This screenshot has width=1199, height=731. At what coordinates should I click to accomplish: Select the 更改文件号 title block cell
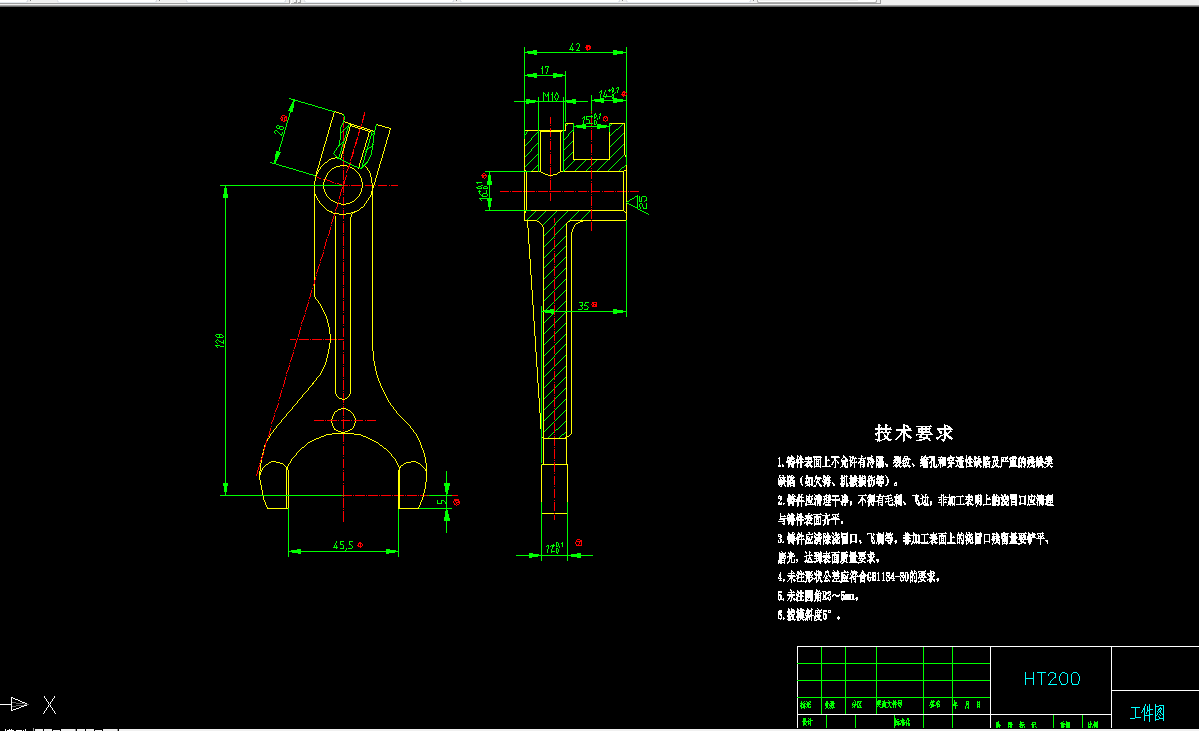tap(889, 704)
